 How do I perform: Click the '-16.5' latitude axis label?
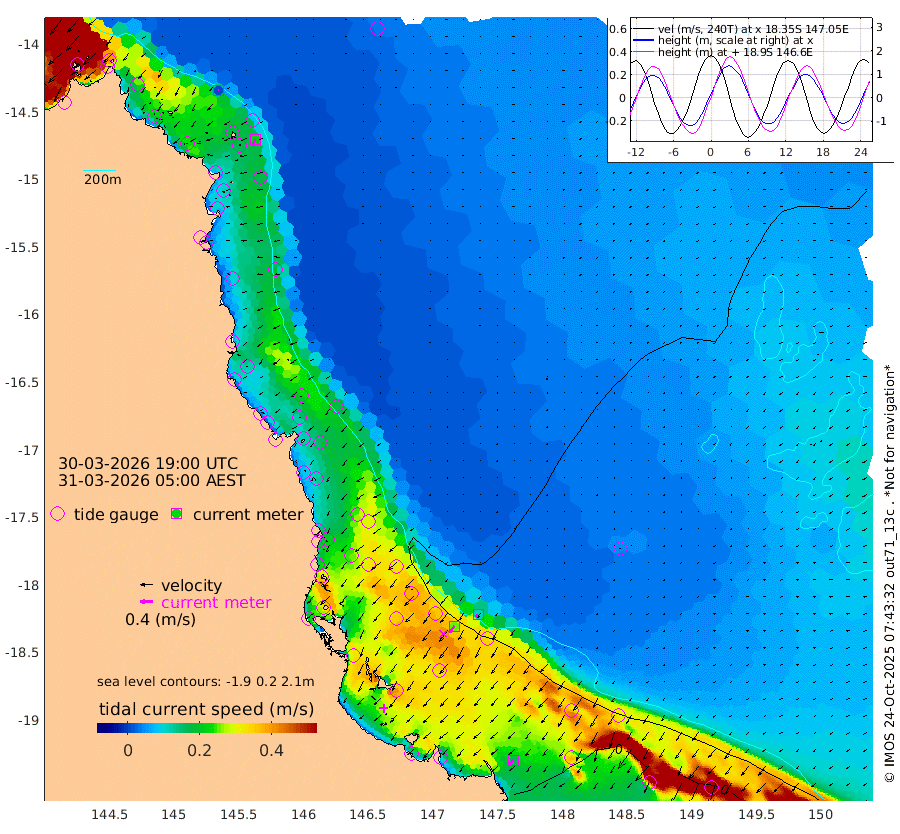coord(22,382)
